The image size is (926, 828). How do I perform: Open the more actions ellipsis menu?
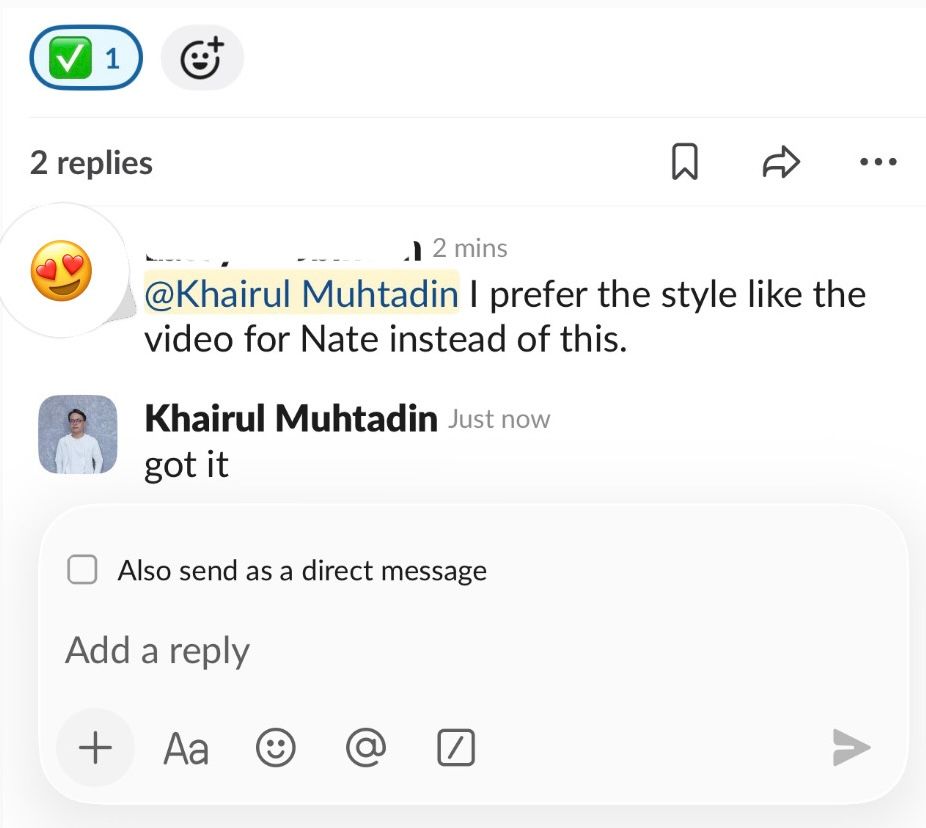(878, 162)
